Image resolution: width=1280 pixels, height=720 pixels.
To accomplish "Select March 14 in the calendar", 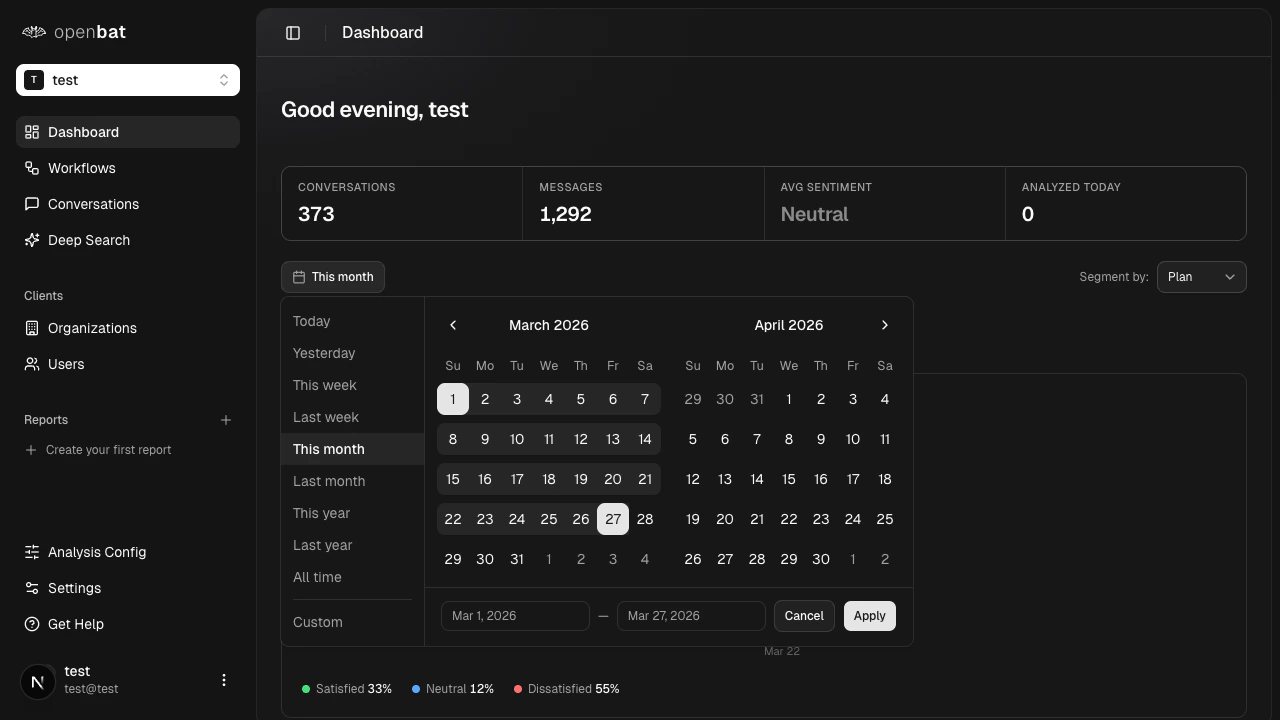I will (x=645, y=439).
